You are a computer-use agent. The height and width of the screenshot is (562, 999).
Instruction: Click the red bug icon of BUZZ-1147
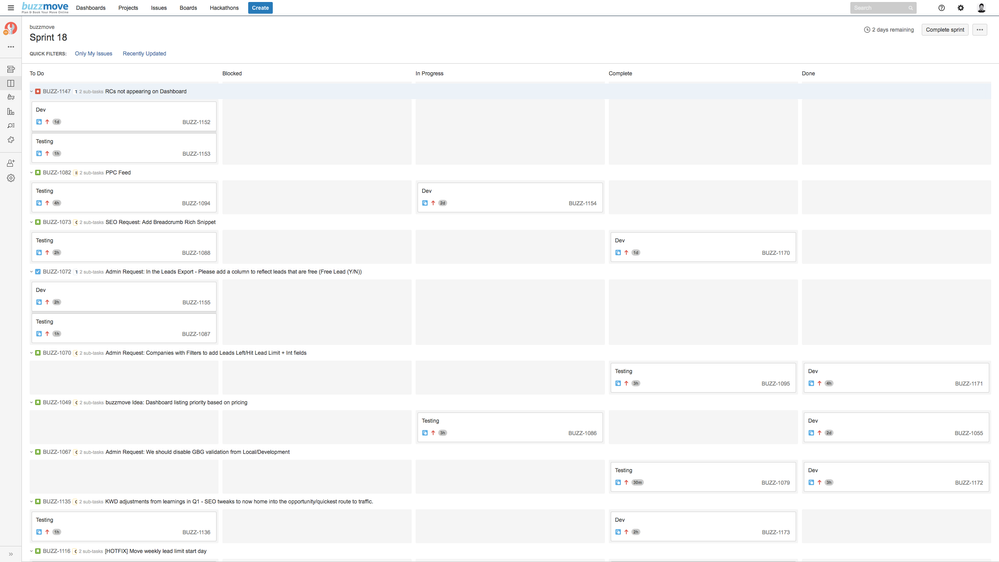(x=38, y=91)
